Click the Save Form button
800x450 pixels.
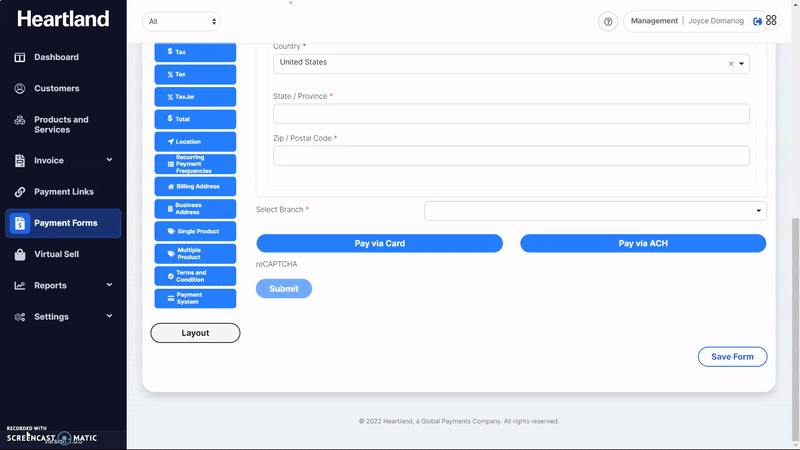pos(732,357)
